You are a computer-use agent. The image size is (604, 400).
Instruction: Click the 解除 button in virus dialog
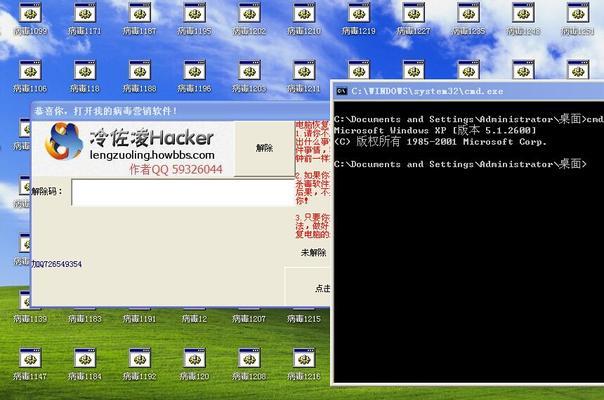pyautogui.click(x=264, y=148)
